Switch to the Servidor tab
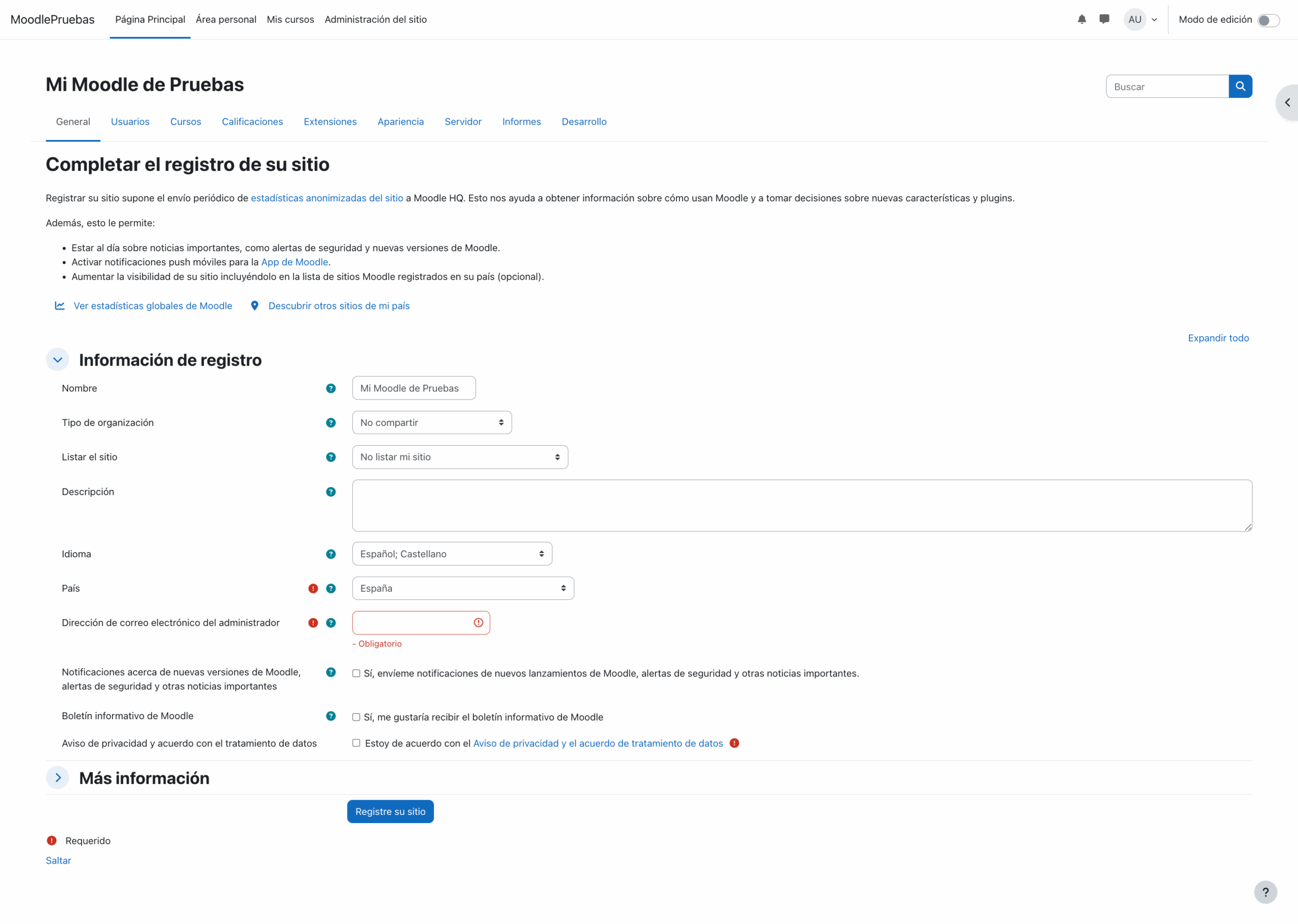 coord(462,122)
